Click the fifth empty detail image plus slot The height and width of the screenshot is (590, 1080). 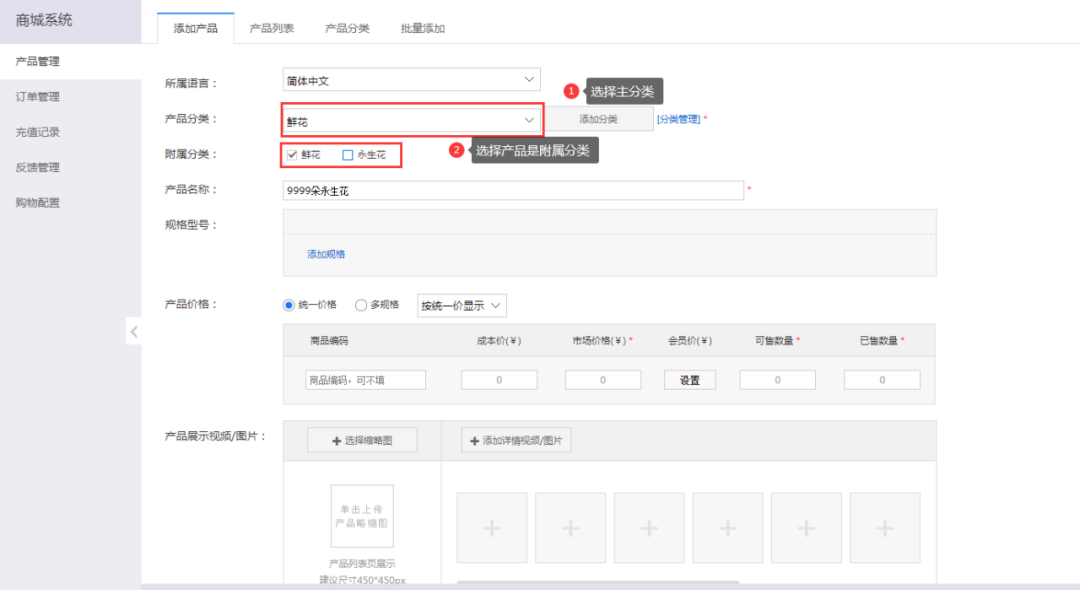pyautogui.click(x=806, y=528)
